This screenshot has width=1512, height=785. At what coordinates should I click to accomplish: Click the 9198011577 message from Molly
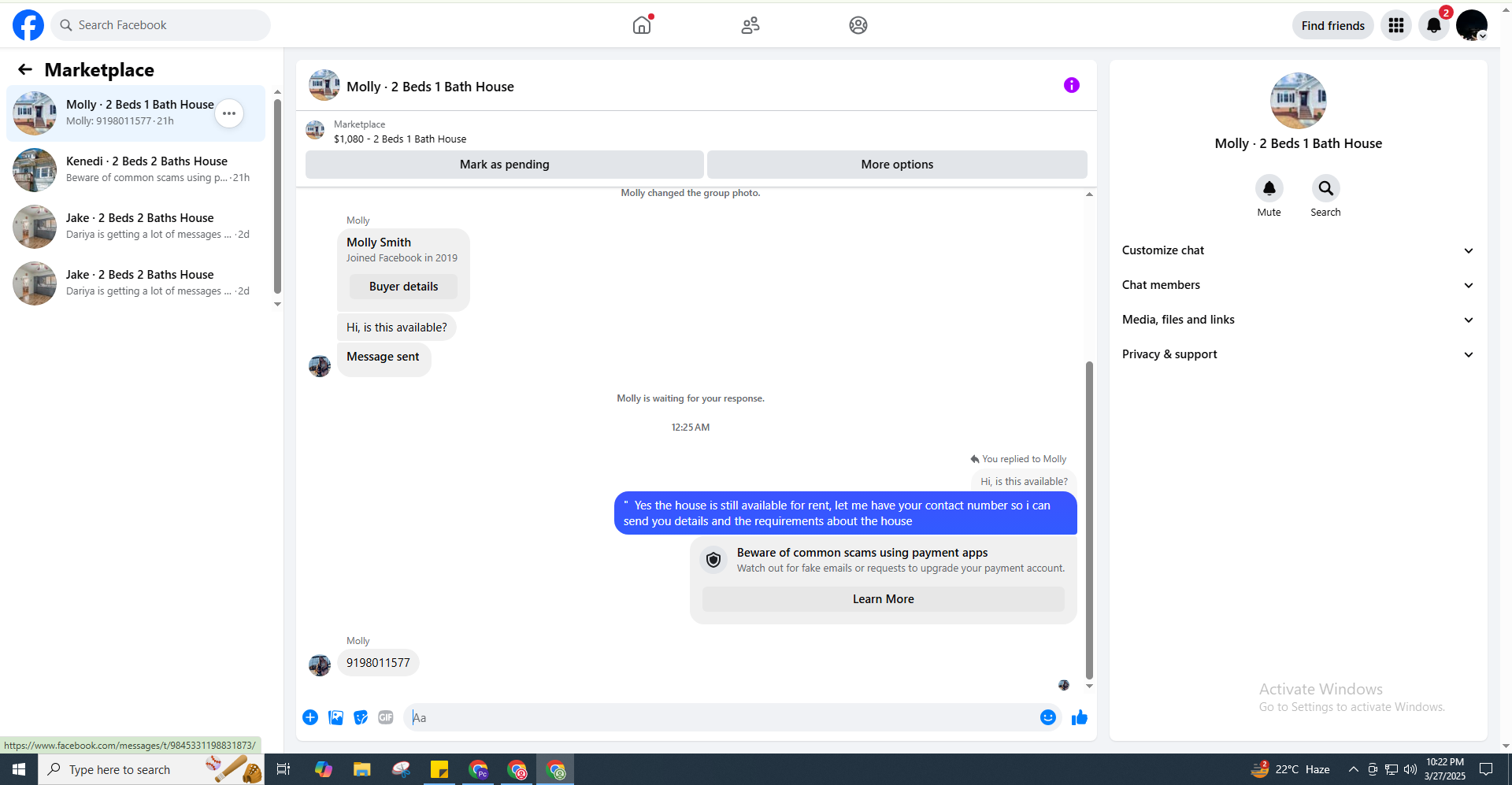(378, 663)
